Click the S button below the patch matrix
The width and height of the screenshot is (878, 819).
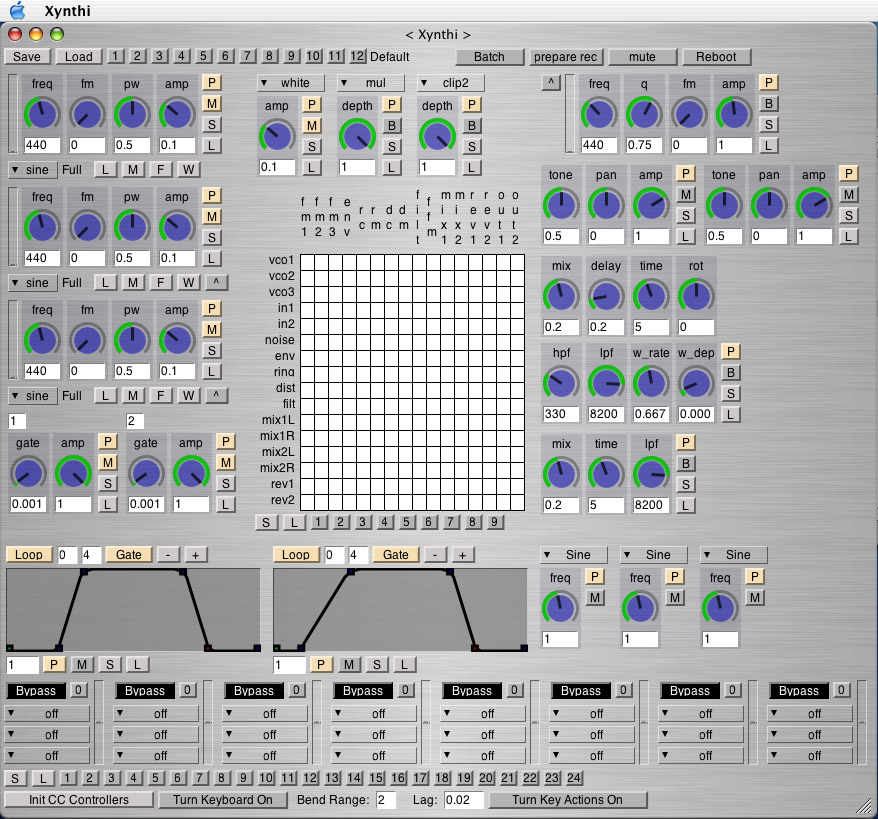[x=266, y=522]
